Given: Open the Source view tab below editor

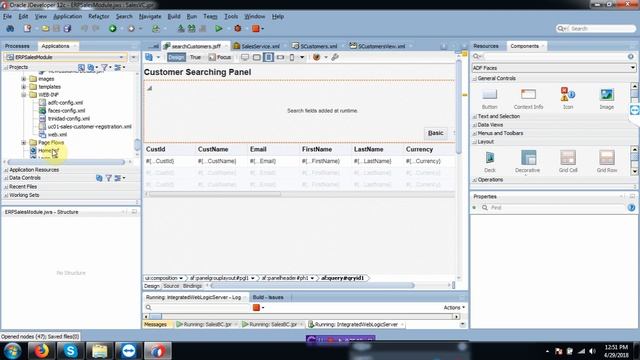Looking at the screenshot, I should pos(171,286).
